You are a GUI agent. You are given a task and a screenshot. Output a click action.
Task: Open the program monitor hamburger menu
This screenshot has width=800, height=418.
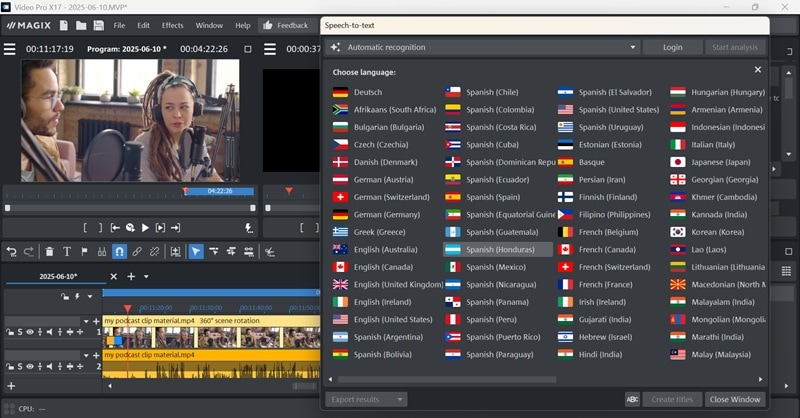tap(10, 49)
